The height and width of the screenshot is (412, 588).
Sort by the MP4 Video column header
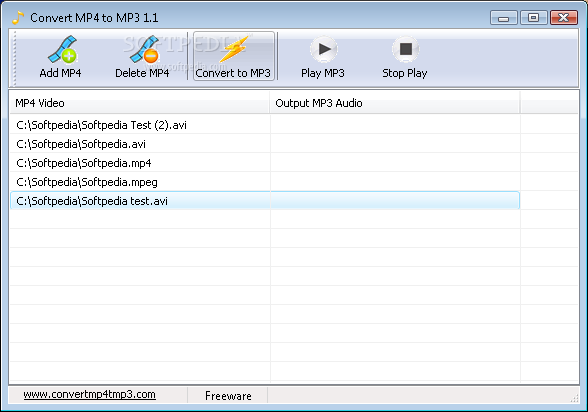139,103
